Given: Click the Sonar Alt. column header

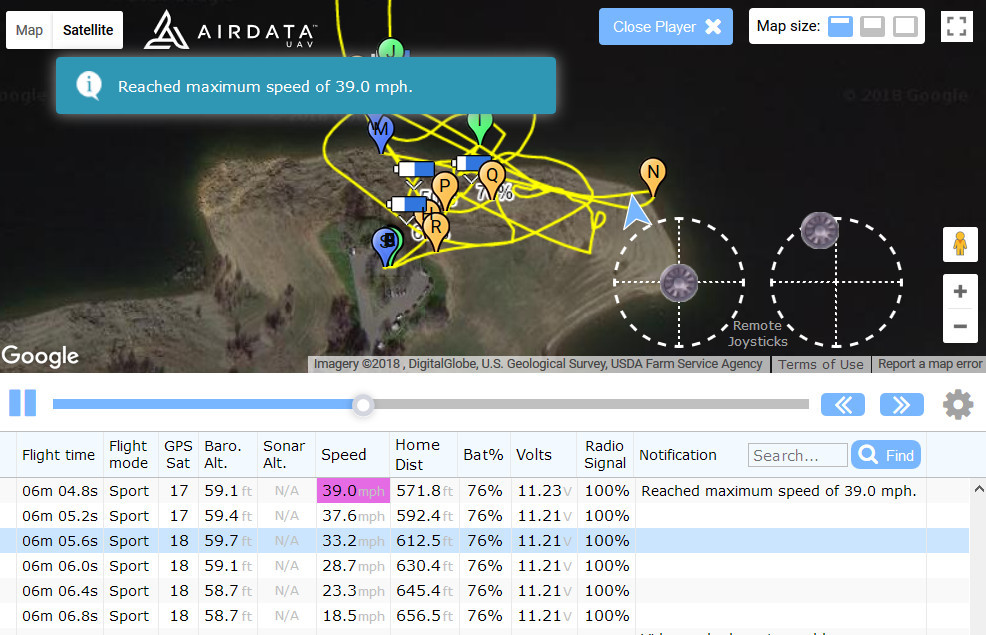Looking at the screenshot, I should (x=284, y=455).
